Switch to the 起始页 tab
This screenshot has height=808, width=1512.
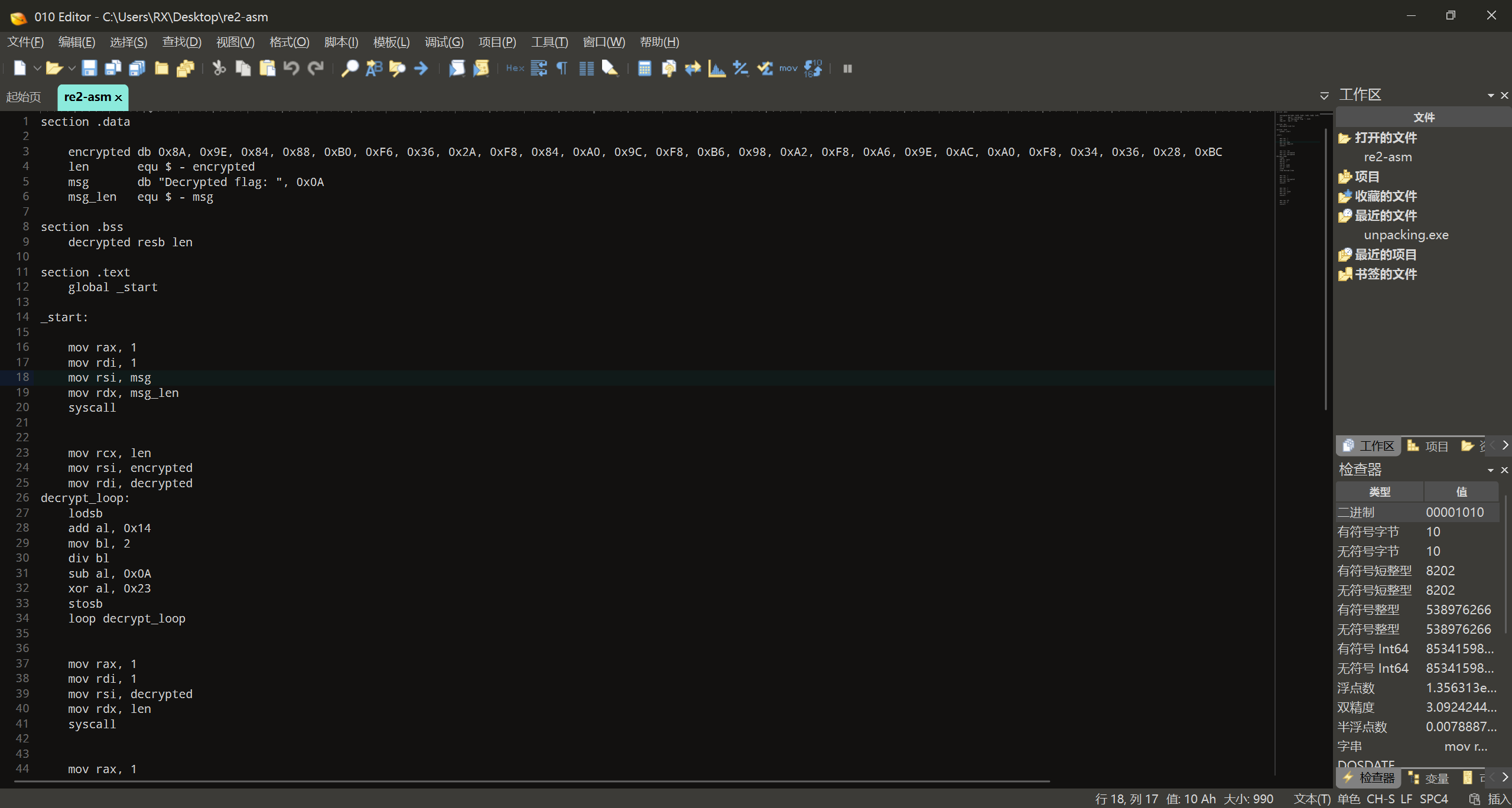[24, 97]
